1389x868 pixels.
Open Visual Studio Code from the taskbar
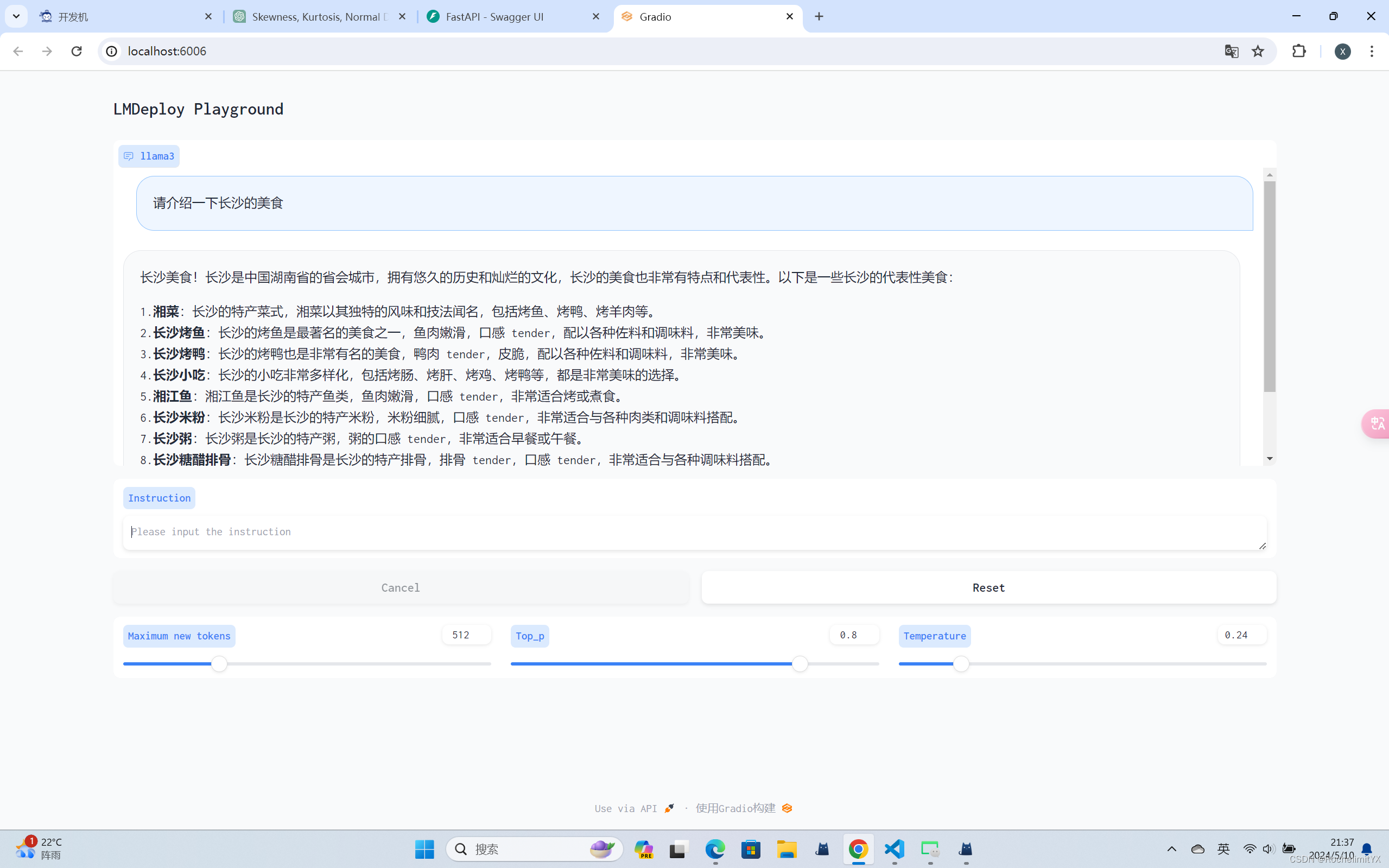coord(894,849)
